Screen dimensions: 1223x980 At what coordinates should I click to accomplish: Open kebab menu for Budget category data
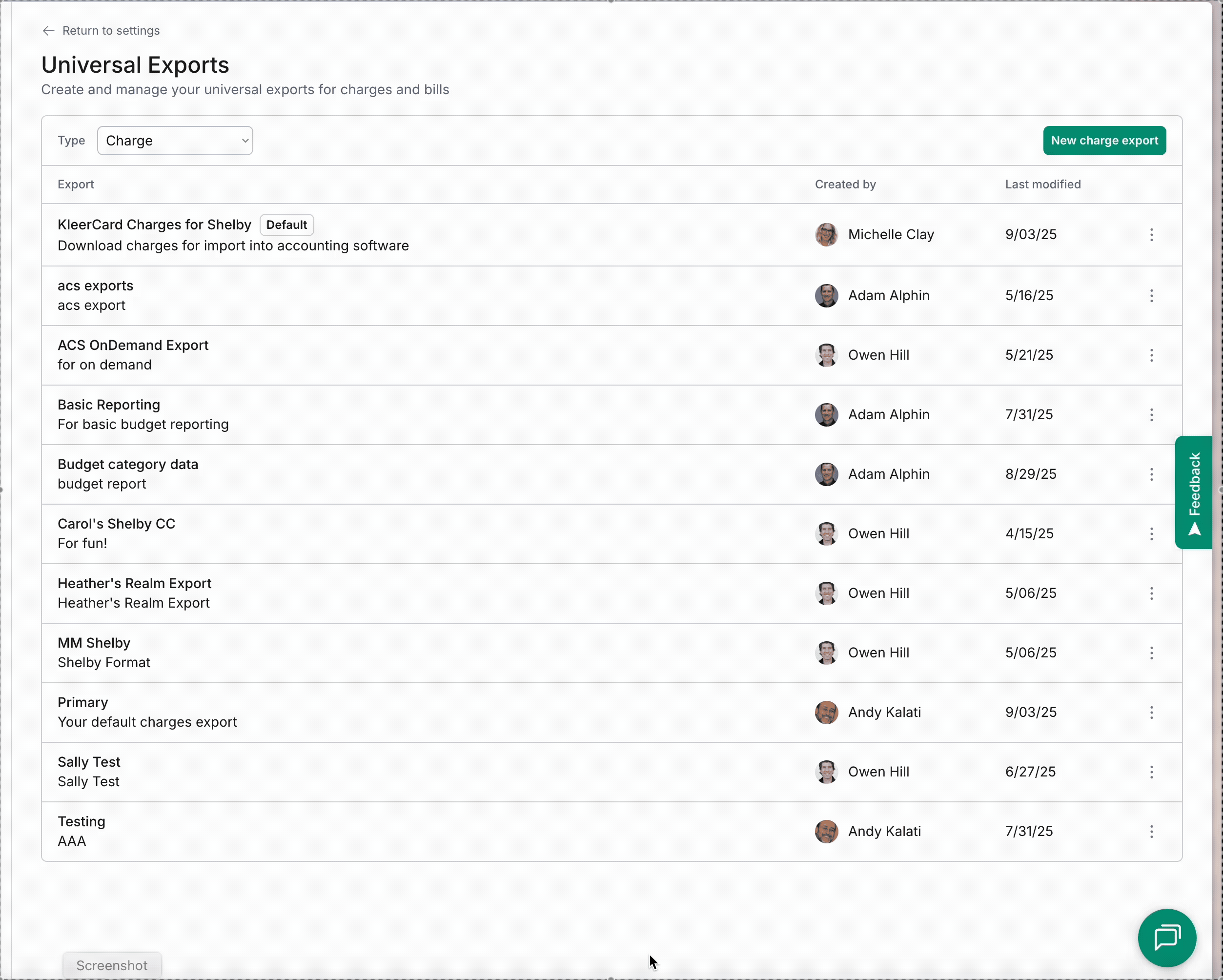pyautogui.click(x=1151, y=474)
